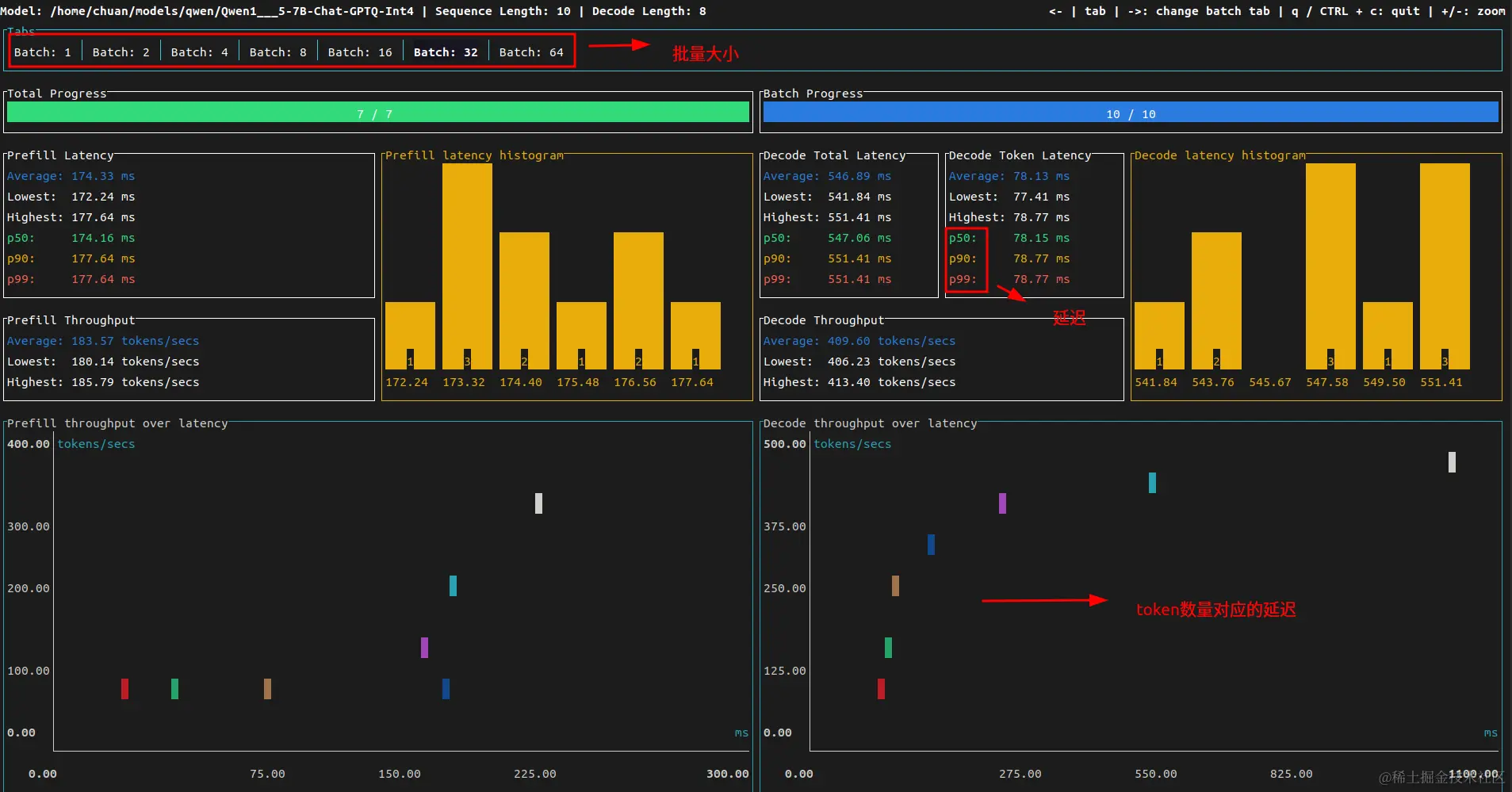Click the teal marker in prefill throughput chart

453,586
